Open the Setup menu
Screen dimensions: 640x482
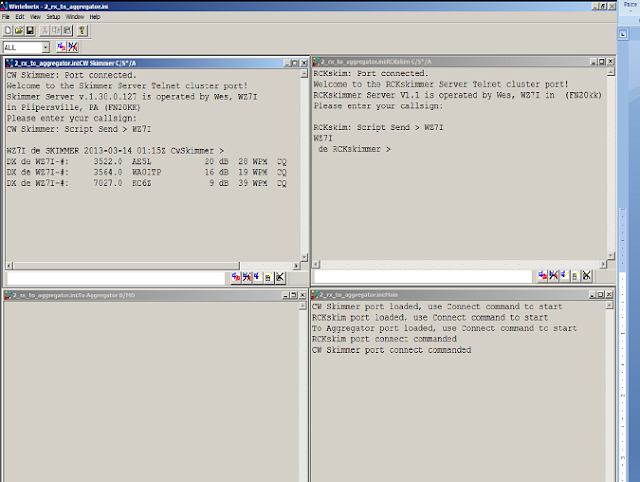tap(53, 17)
